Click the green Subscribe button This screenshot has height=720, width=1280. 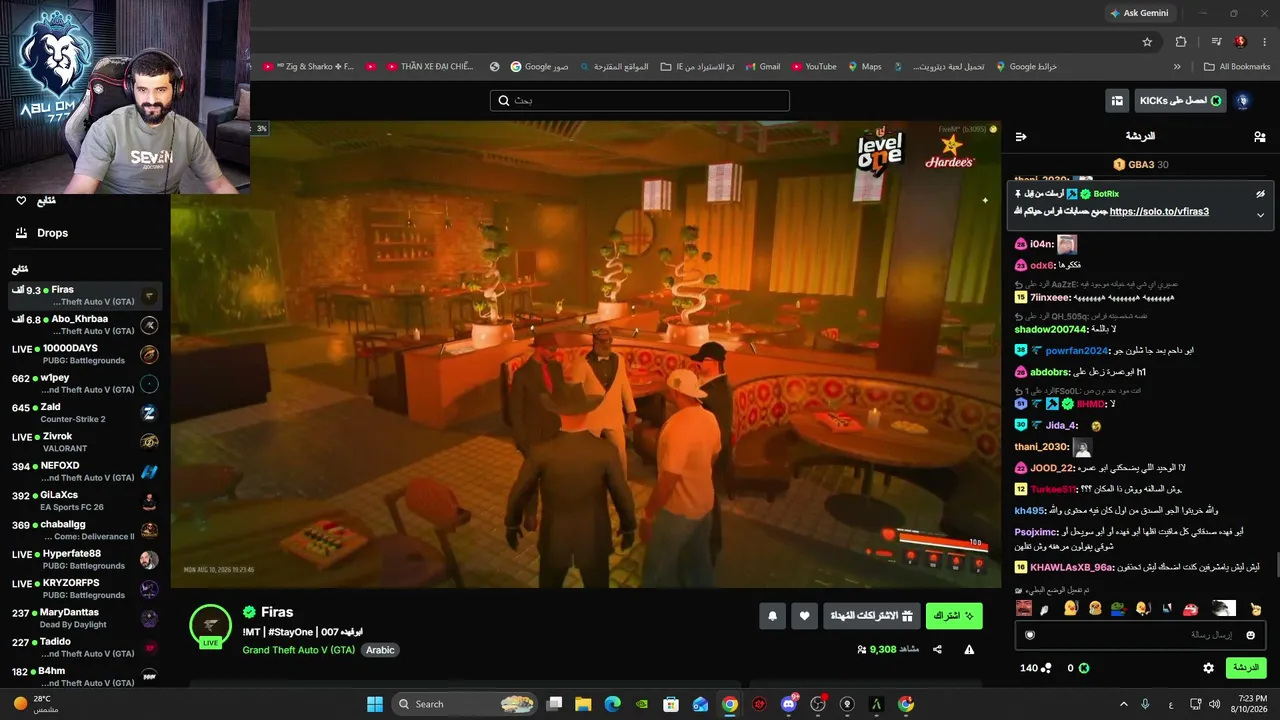point(954,616)
